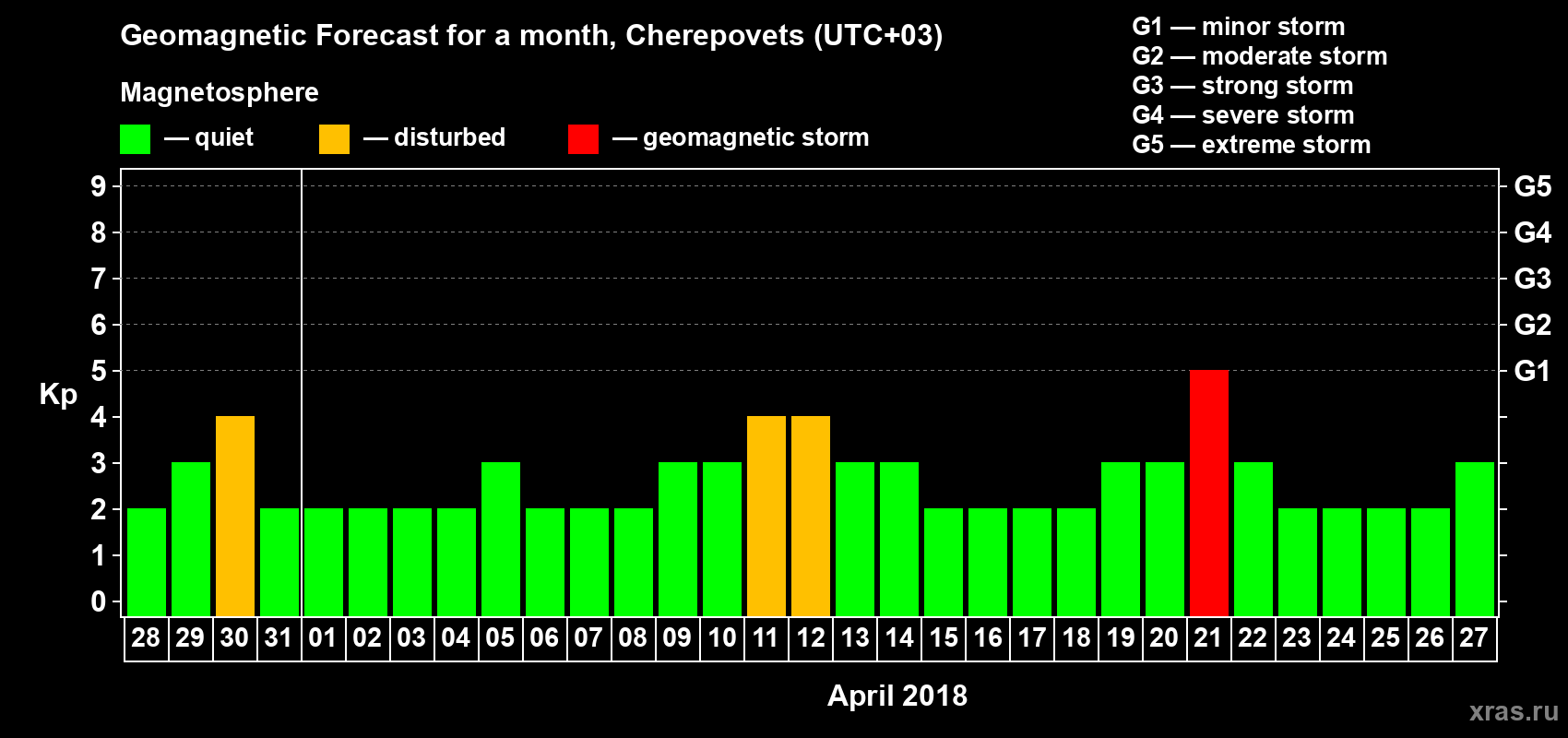Click the G3 label on right axis
The image size is (1568, 738).
pos(1533,279)
